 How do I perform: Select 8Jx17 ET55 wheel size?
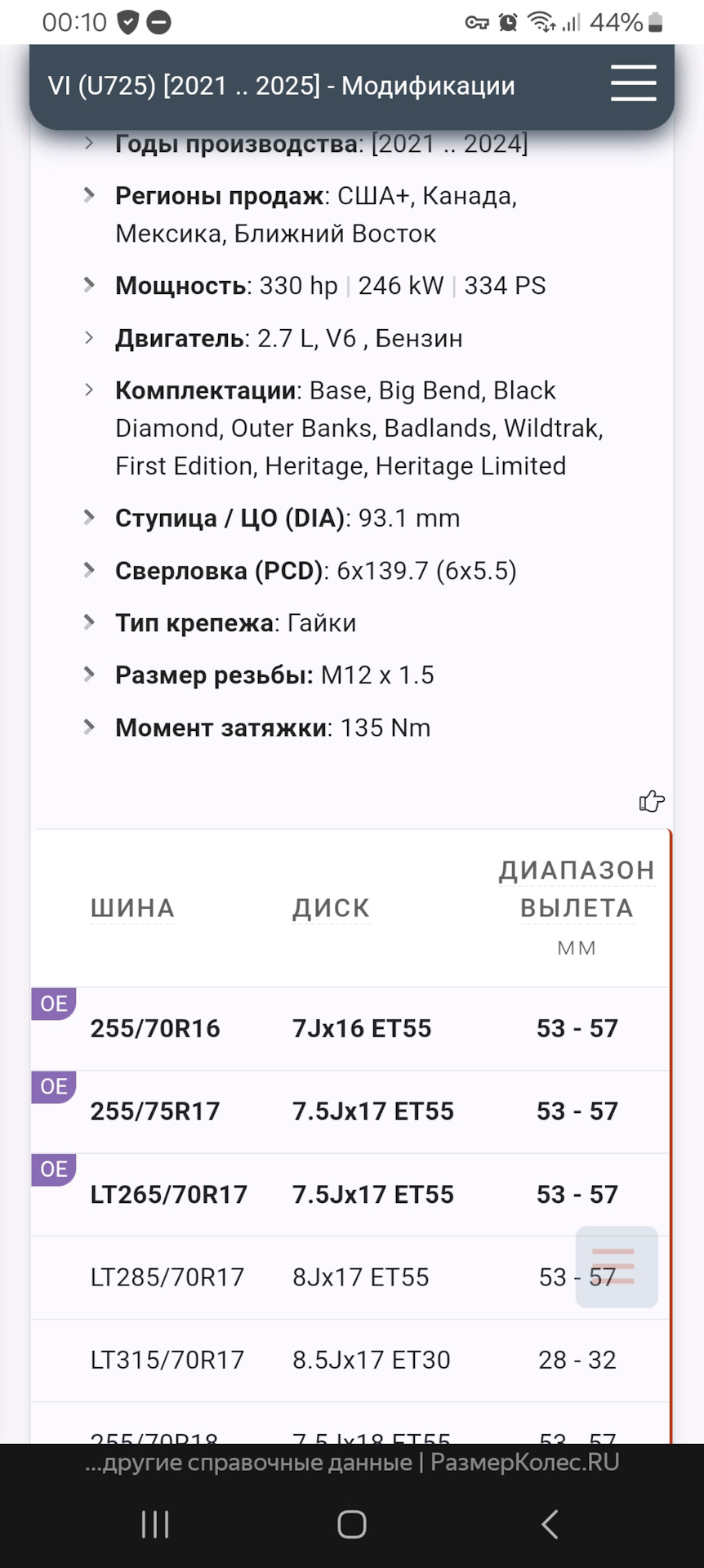click(360, 1277)
